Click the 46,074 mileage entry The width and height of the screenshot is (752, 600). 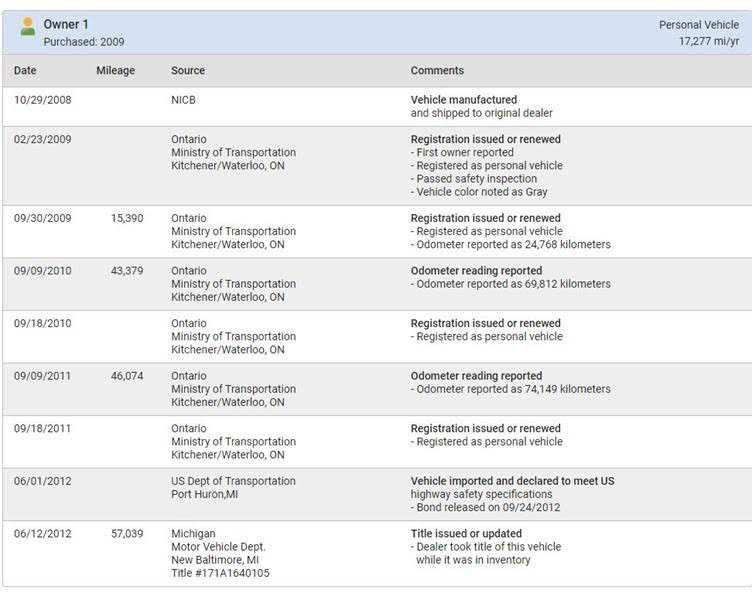(x=127, y=376)
